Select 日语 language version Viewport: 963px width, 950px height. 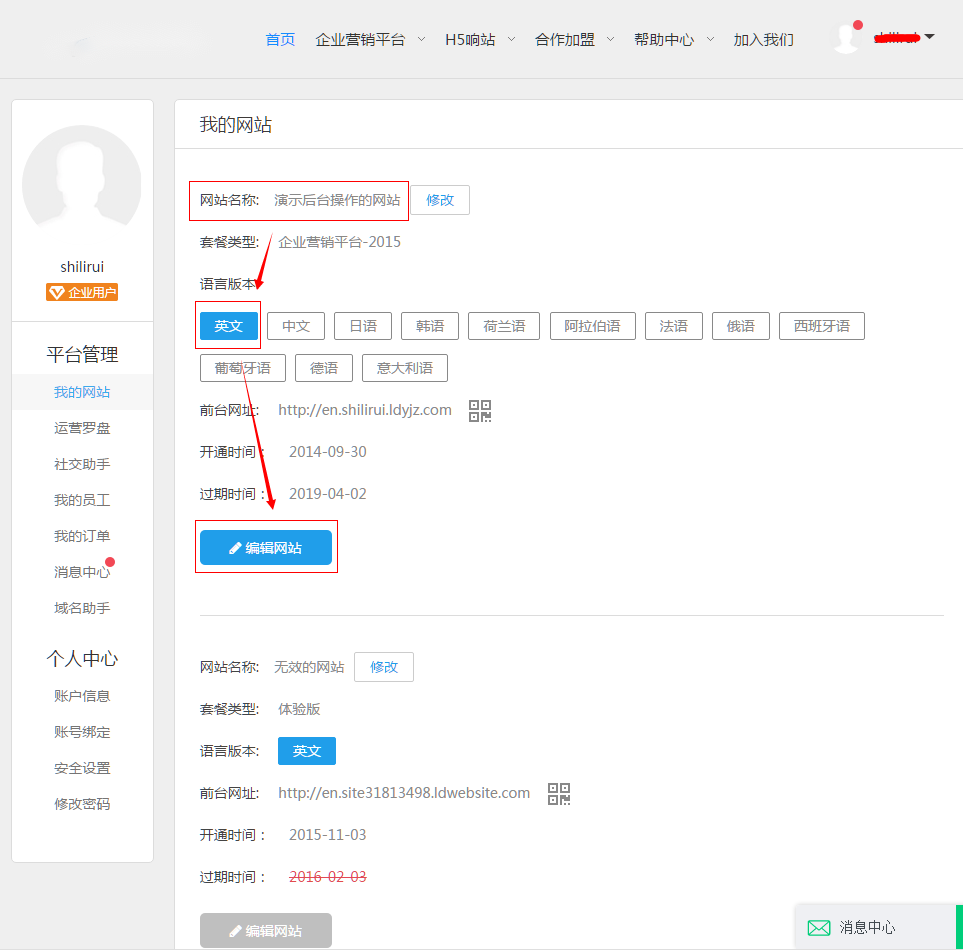(x=363, y=326)
